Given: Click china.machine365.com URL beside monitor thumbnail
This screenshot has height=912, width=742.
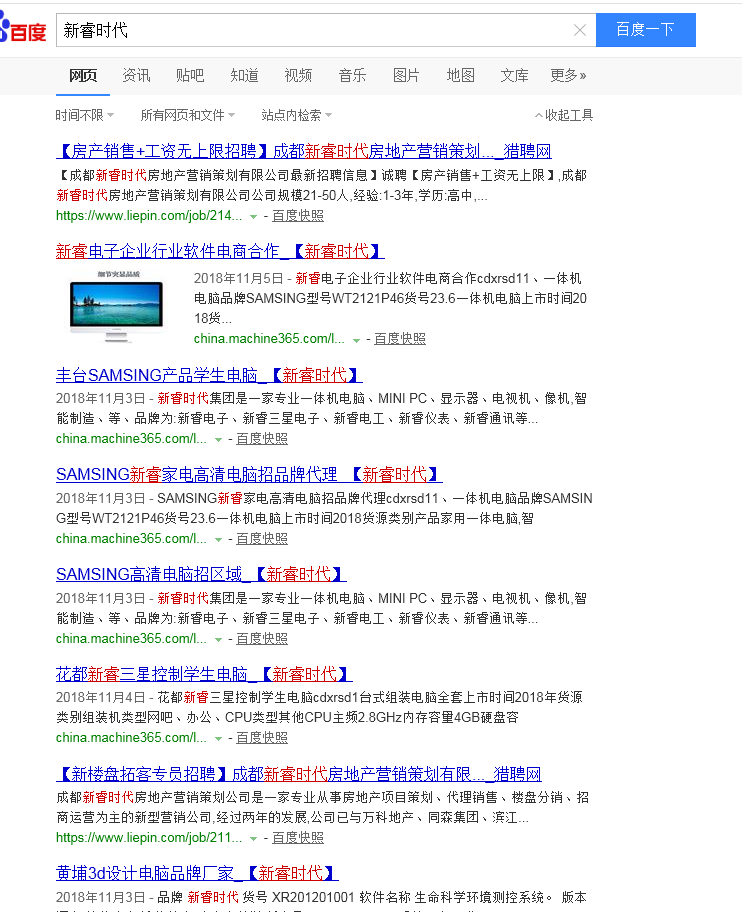Looking at the screenshot, I should coord(269,339).
